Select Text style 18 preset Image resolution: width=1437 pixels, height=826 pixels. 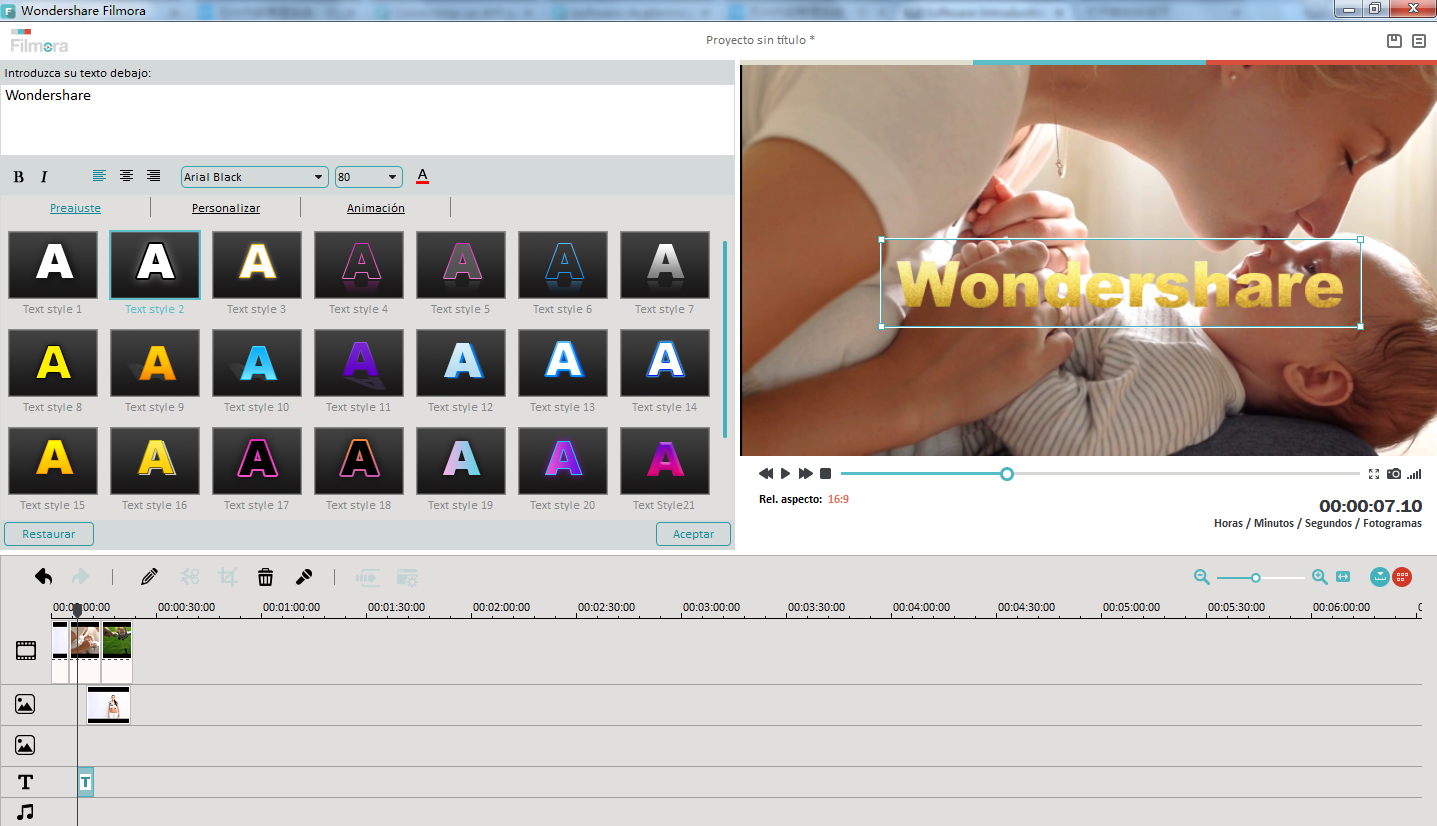[359, 461]
